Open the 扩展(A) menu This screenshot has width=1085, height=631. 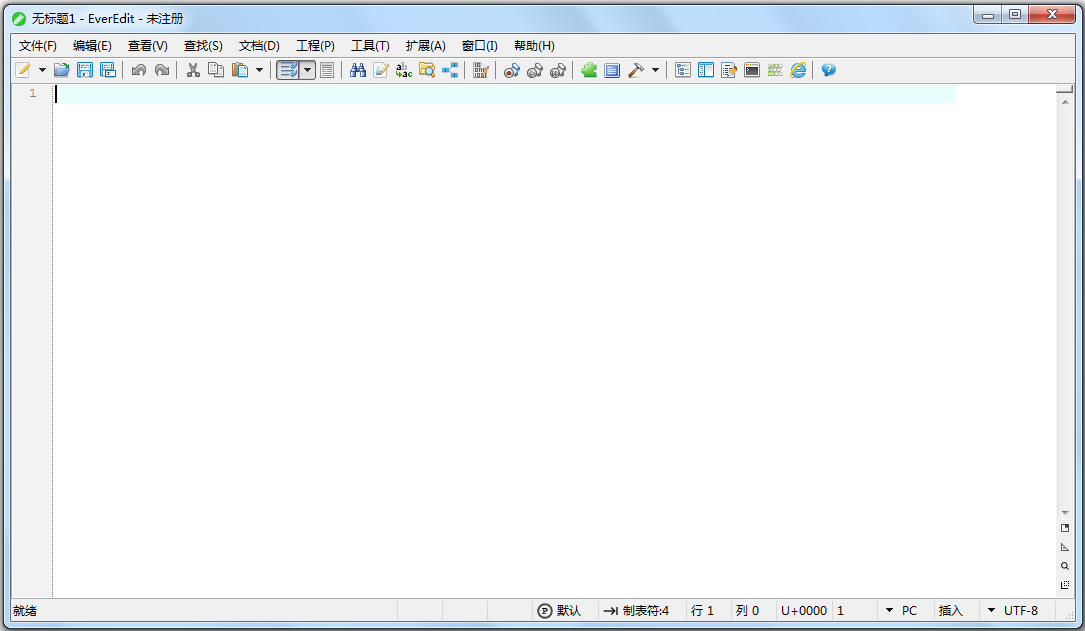[426, 46]
